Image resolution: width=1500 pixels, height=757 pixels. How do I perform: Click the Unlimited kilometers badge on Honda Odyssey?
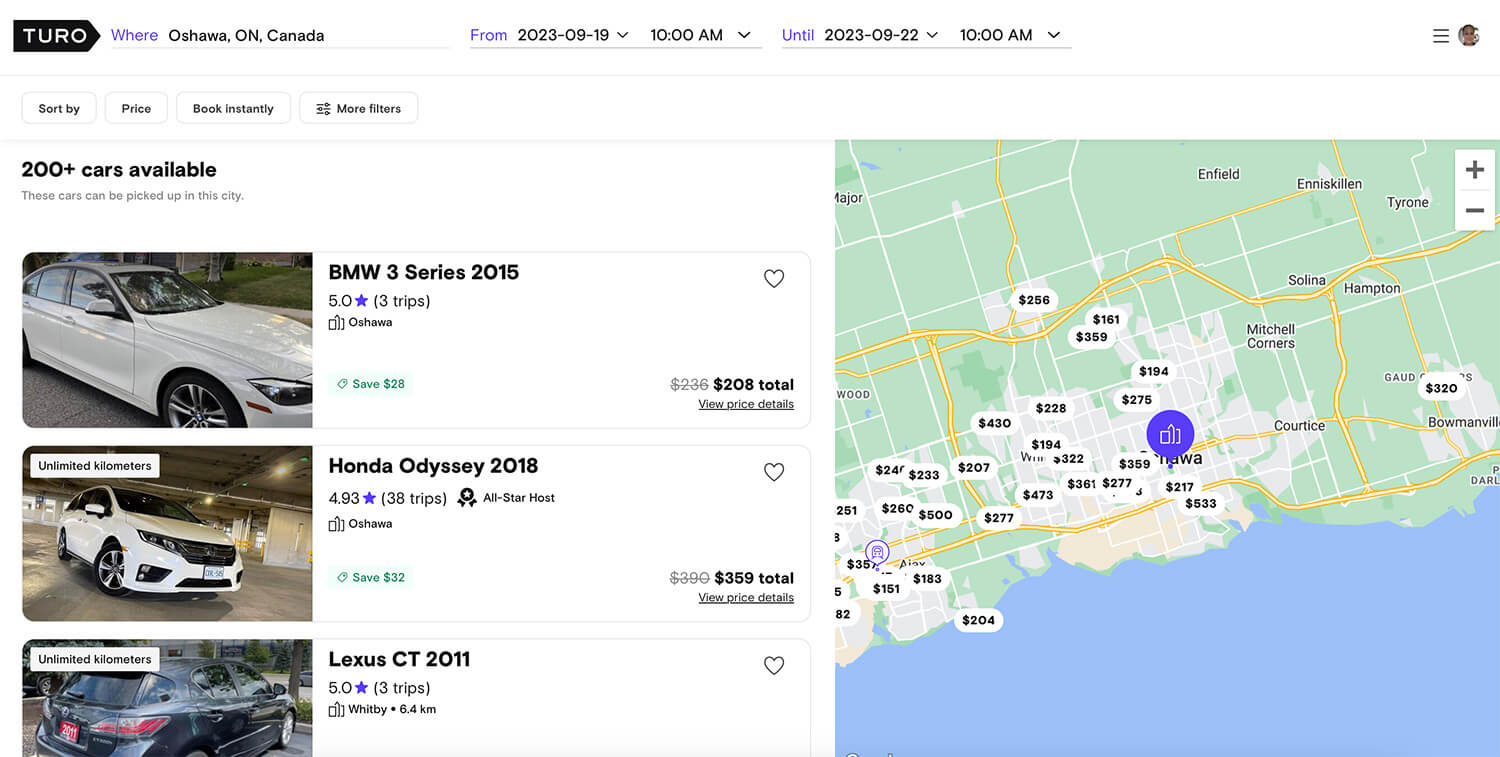(95, 466)
